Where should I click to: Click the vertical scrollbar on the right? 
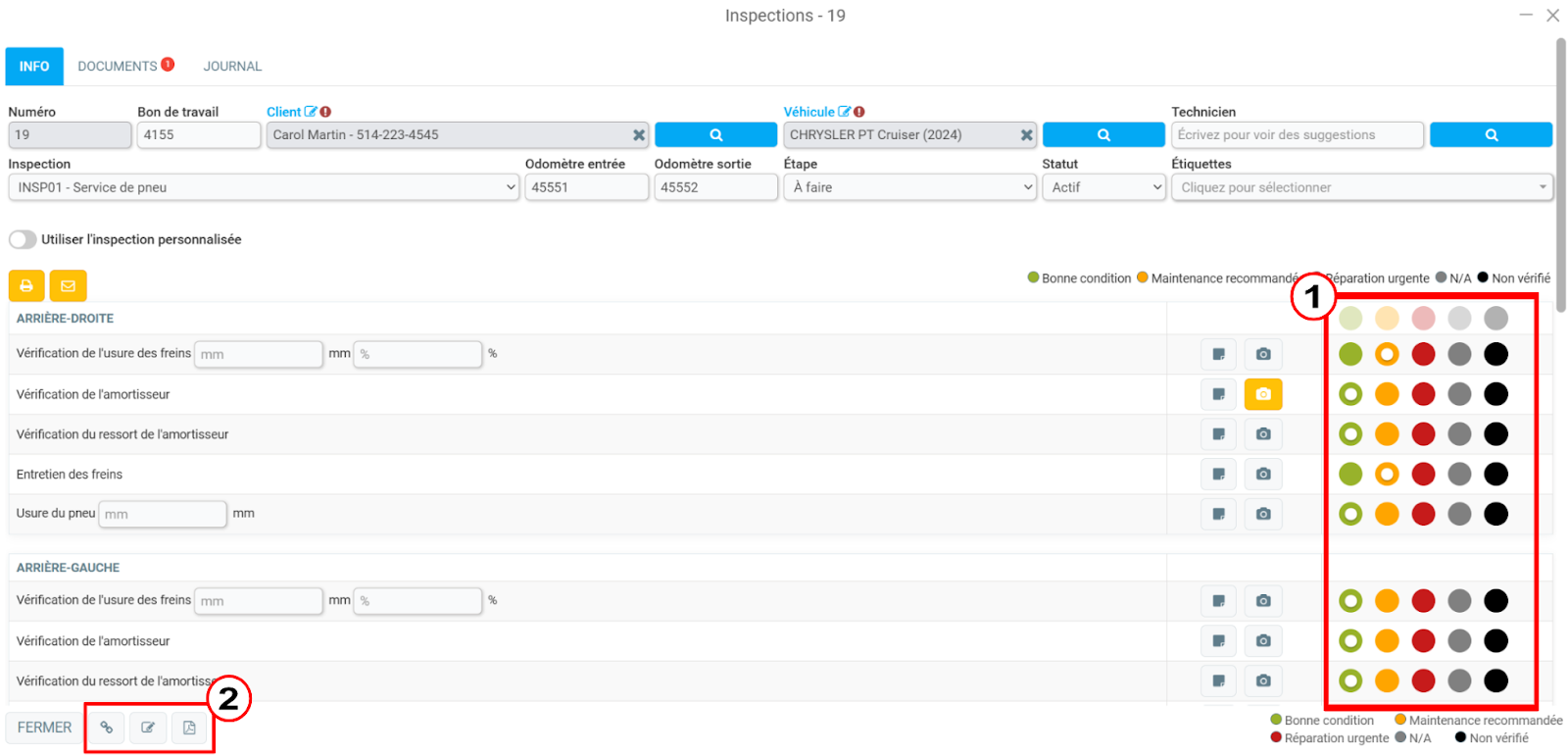point(1560,176)
